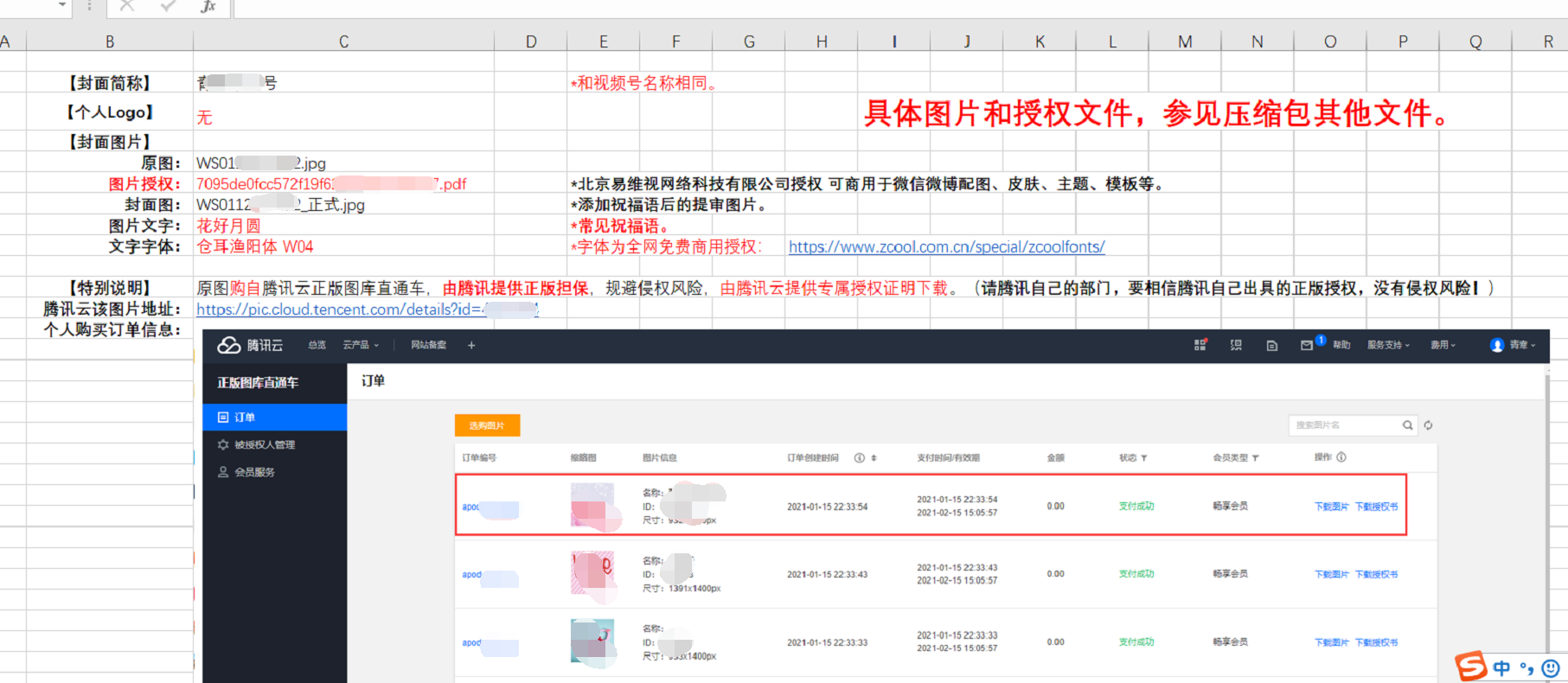Screen dimensions: 1568x683
Task: Click the formula bar cancel X icon
Action: (127, 6)
